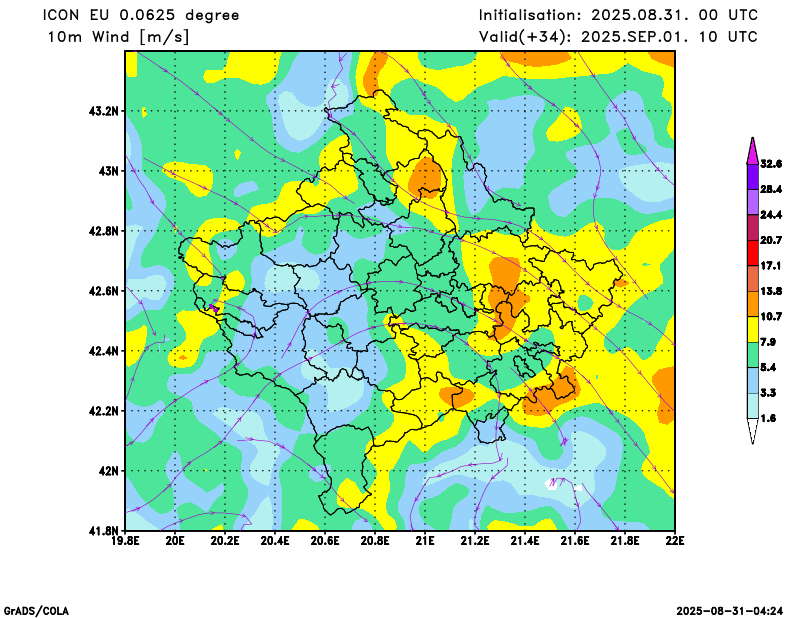
Task: Pick the red legend swatch above 17.1
Action: coord(752,253)
